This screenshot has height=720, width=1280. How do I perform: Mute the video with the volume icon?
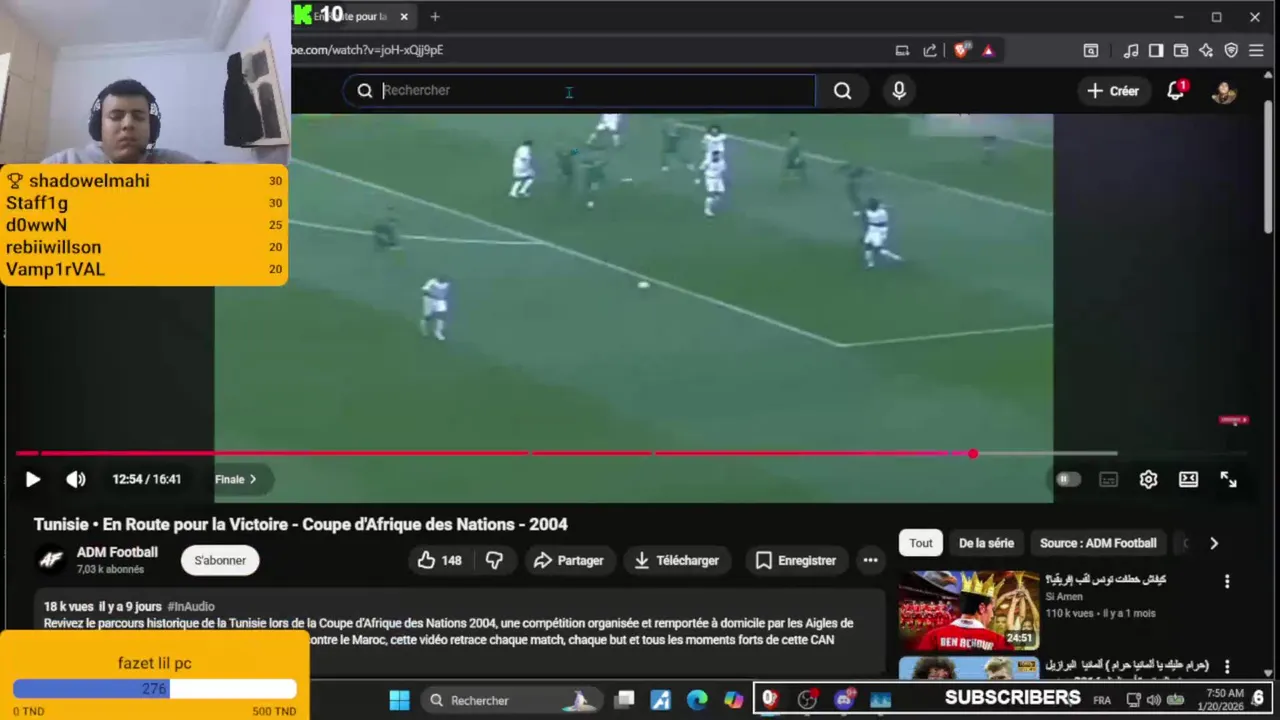point(76,480)
